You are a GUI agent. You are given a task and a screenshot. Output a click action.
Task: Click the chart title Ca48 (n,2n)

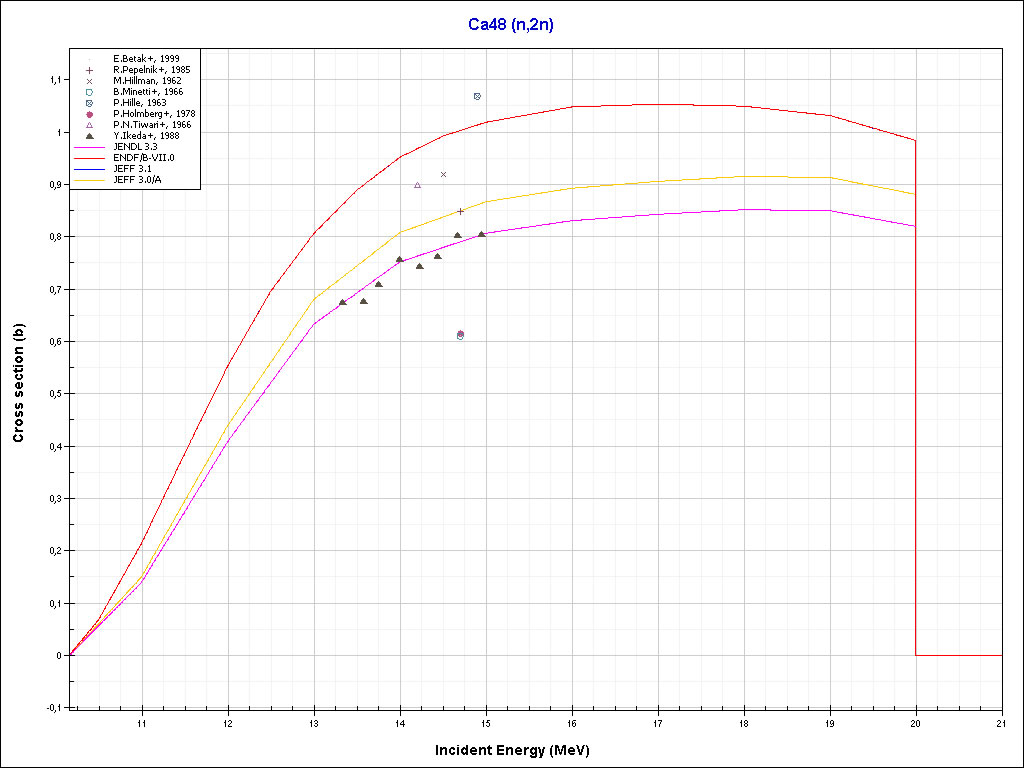[511, 24]
